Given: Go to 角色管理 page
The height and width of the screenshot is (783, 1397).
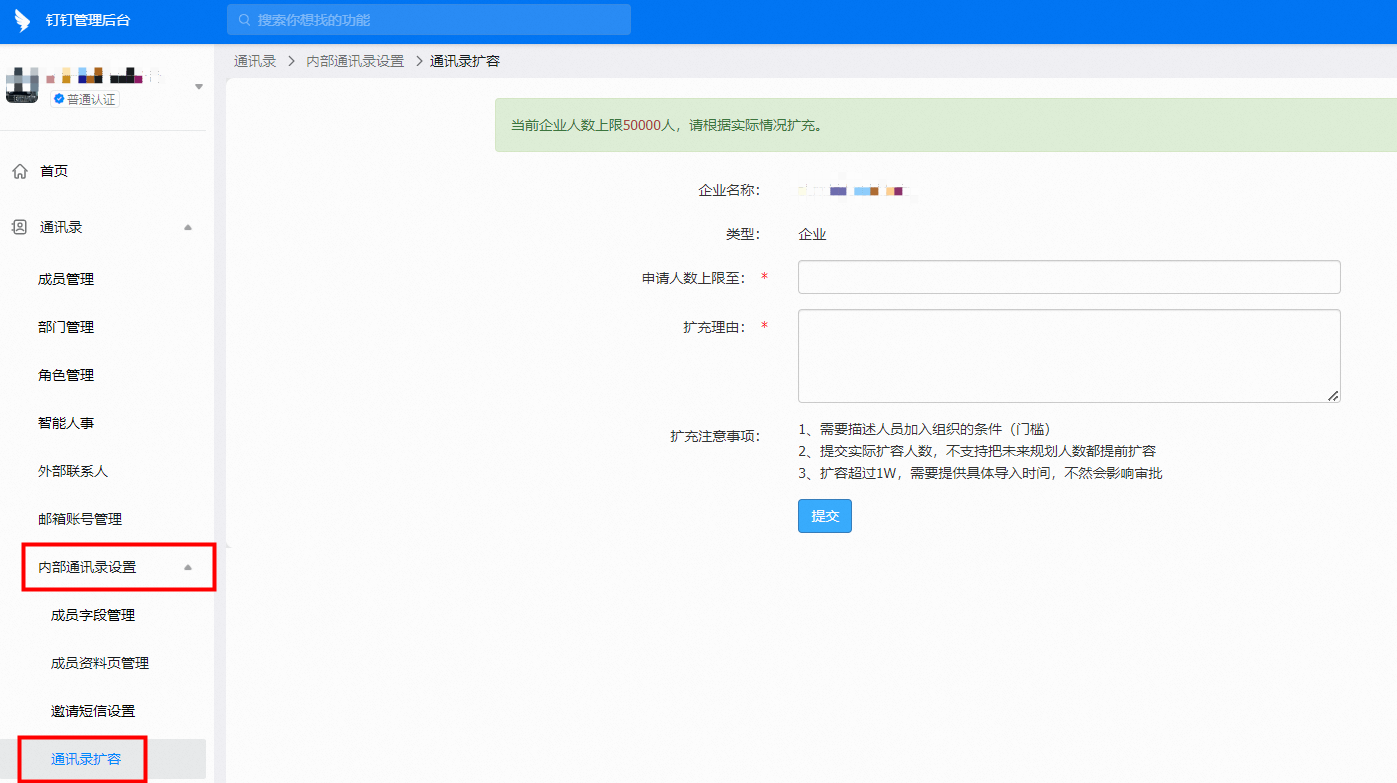Looking at the screenshot, I should [x=66, y=376].
